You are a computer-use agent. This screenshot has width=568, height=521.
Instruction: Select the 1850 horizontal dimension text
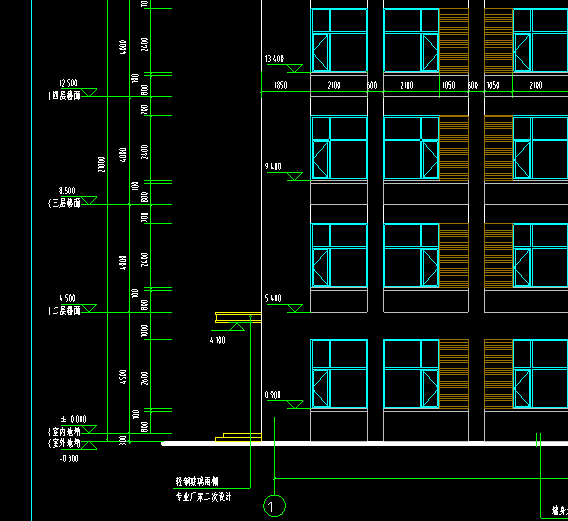[281, 85]
